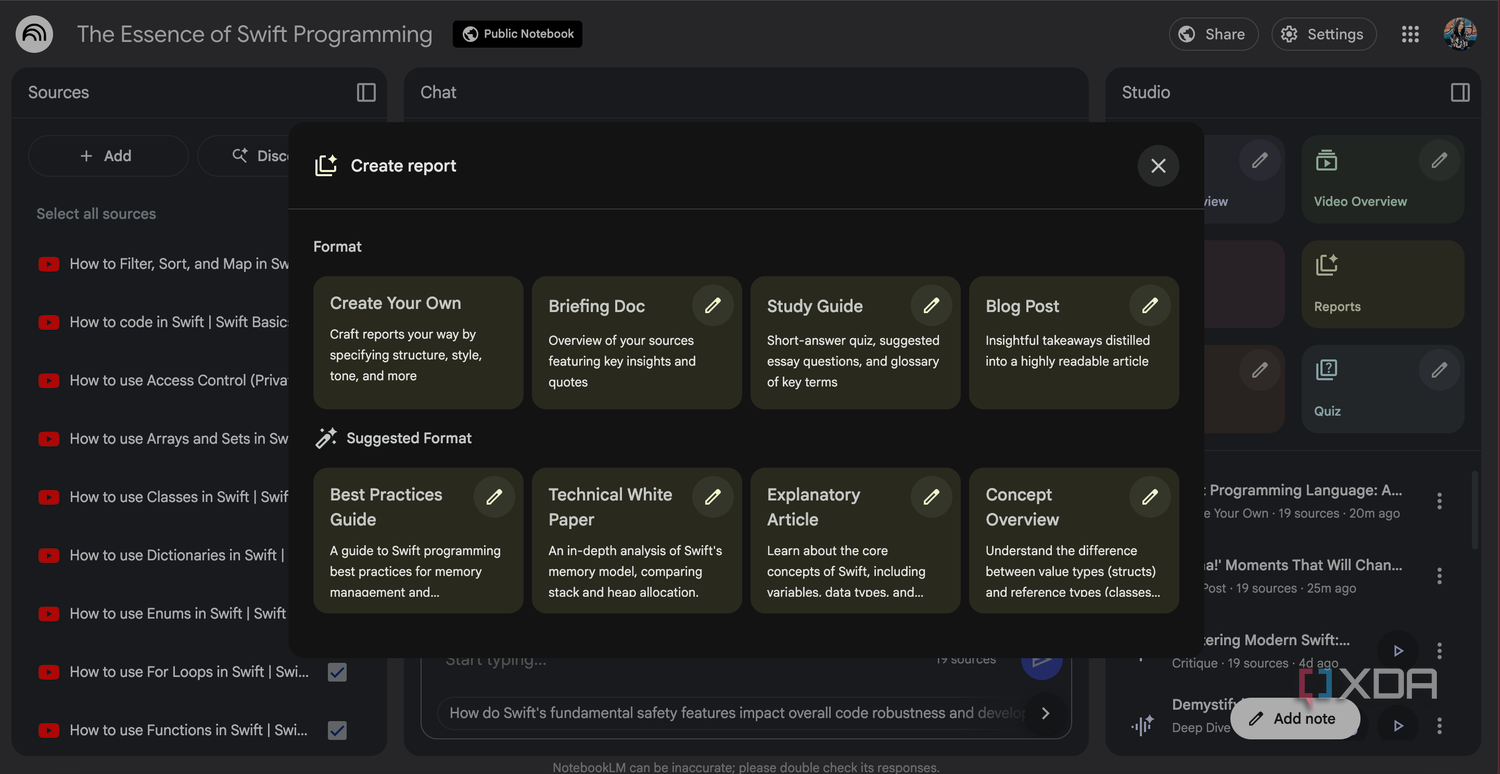Screen dimensions: 1500x774
Task: Close the Create report dialog
Action: (1158, 166)
